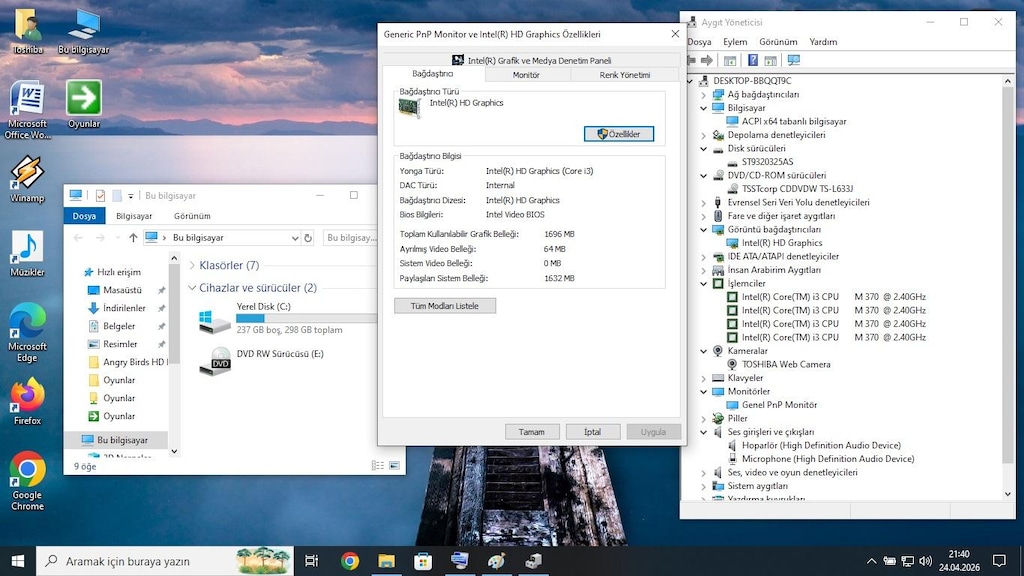Collapse Disk sürücüleri node
The height and width of the screenshot is (576, 1024).
pos(703,149)
